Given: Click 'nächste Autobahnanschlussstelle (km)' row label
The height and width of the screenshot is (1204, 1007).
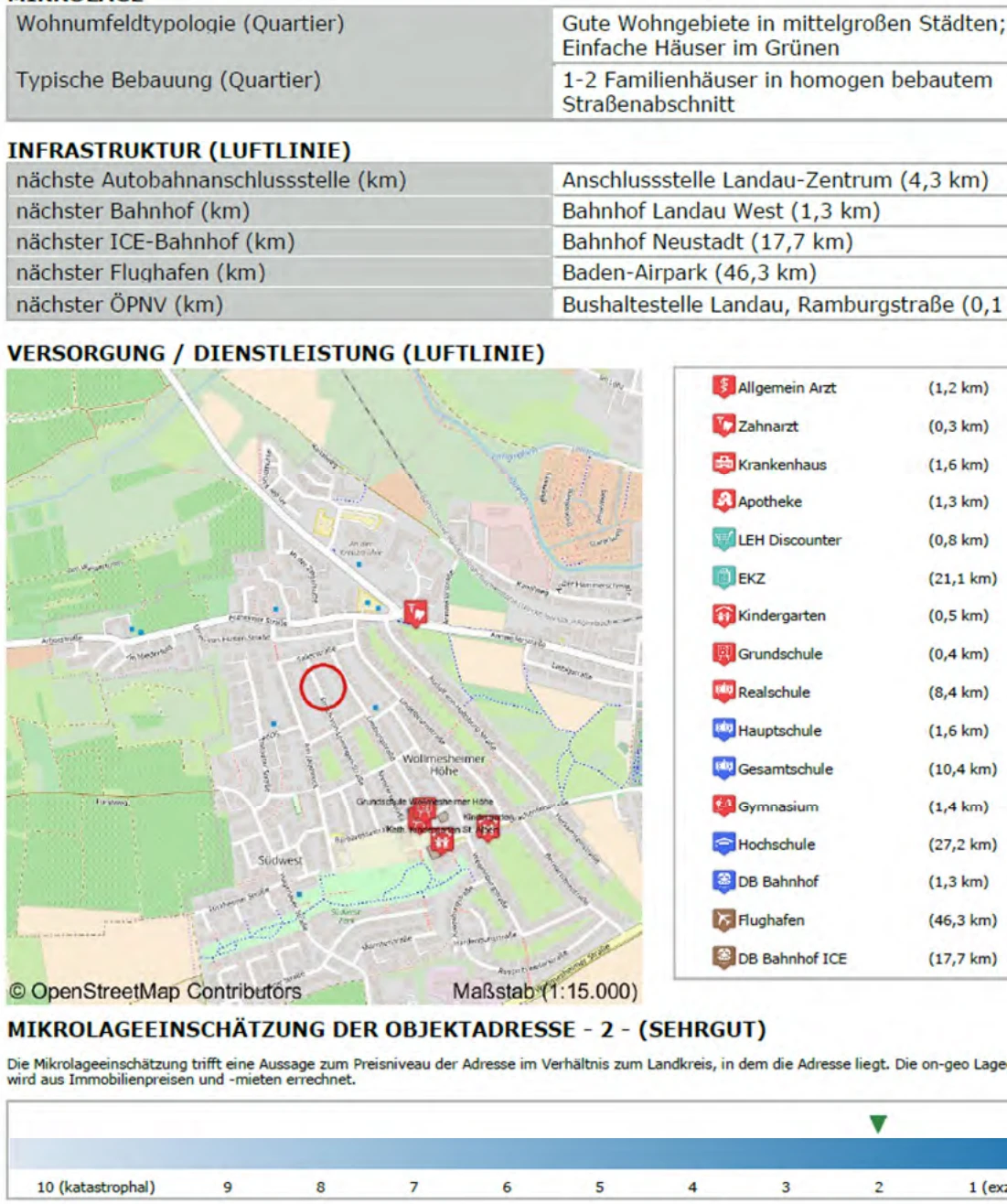Looking at the screenshot, I should pyautogui.click(x=211, y=180).
